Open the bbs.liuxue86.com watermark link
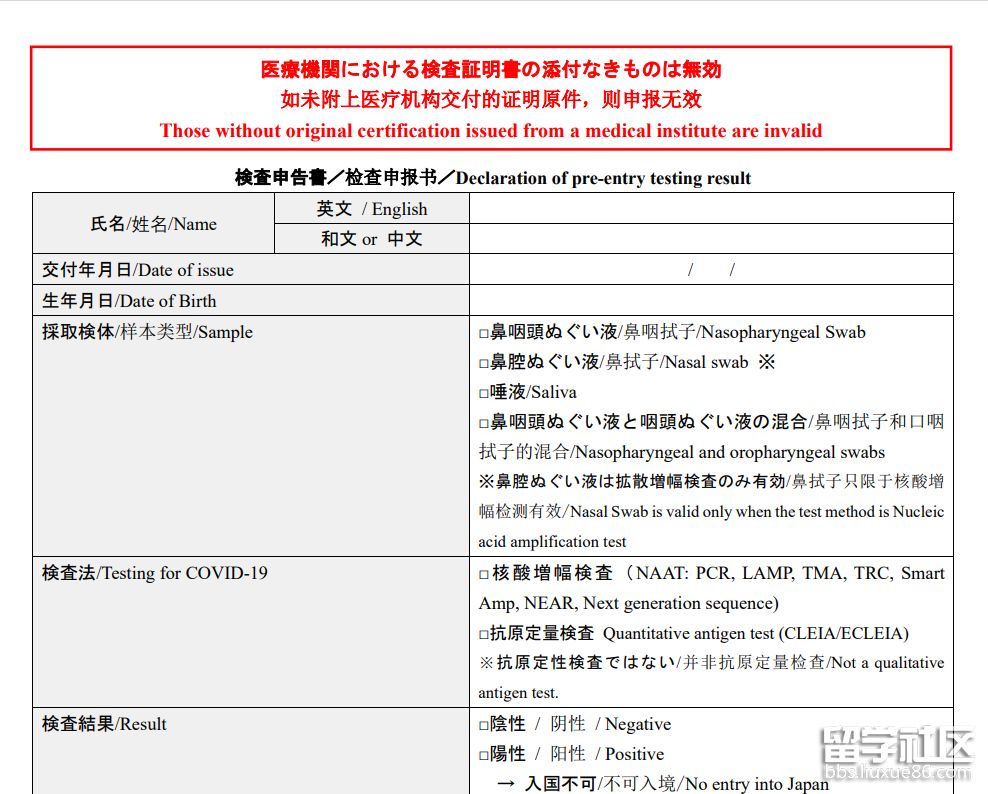Screen dimensions: 988x794 click(x=896, y=773)
